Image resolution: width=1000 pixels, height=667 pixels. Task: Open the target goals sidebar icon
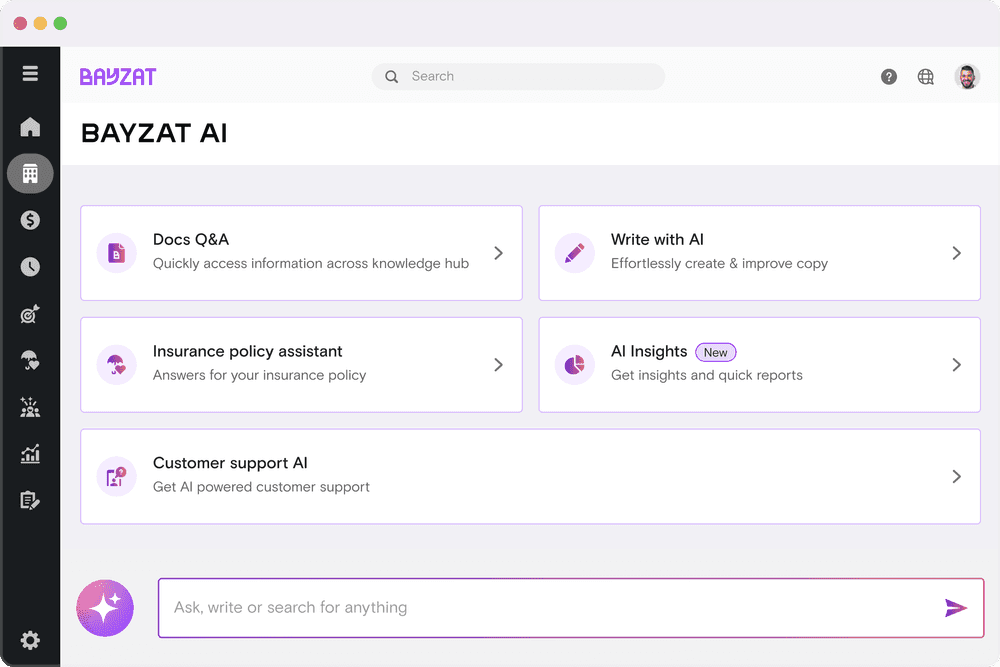(x=30, y=314)
